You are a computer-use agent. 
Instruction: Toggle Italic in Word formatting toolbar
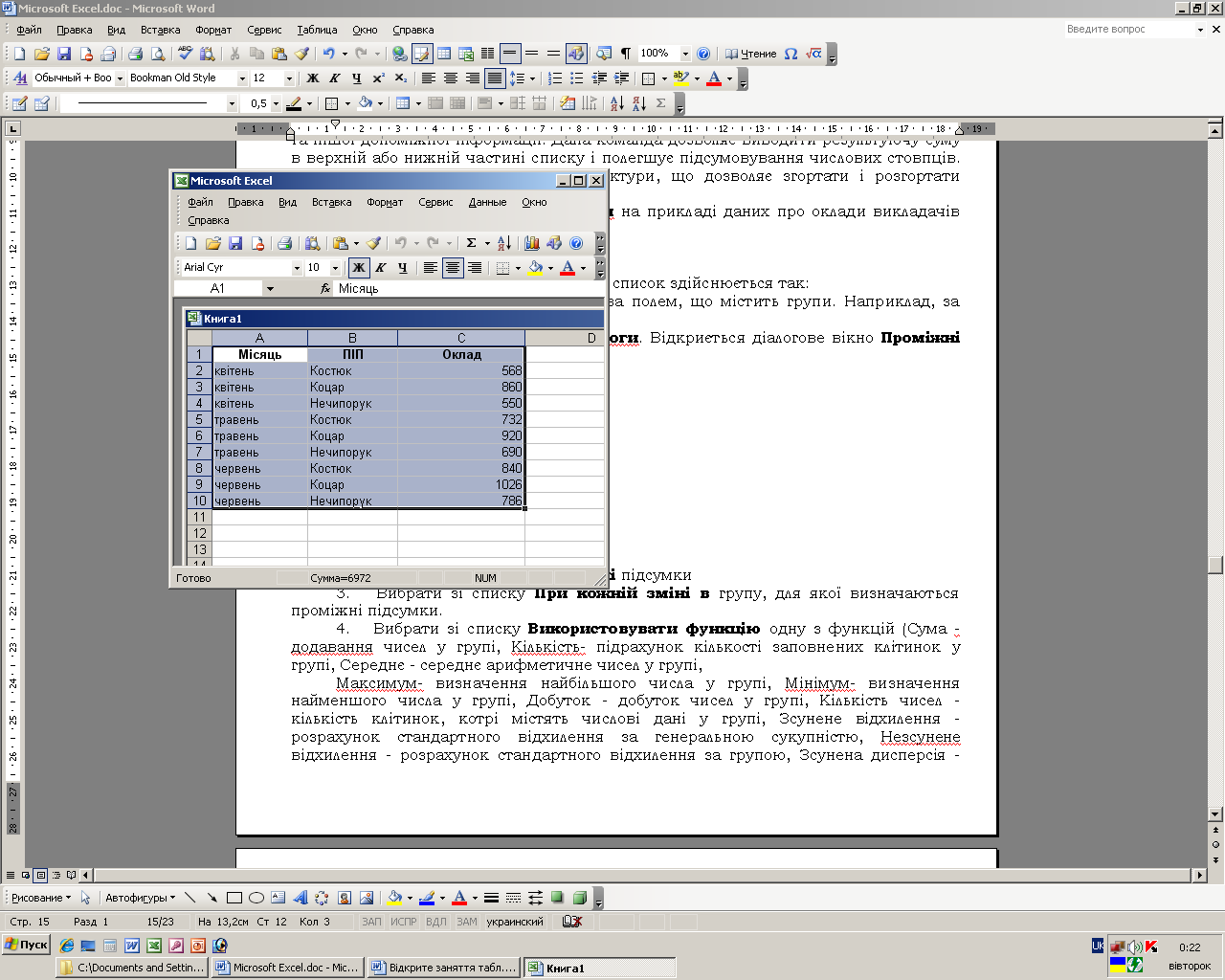(x=334, y=78)
